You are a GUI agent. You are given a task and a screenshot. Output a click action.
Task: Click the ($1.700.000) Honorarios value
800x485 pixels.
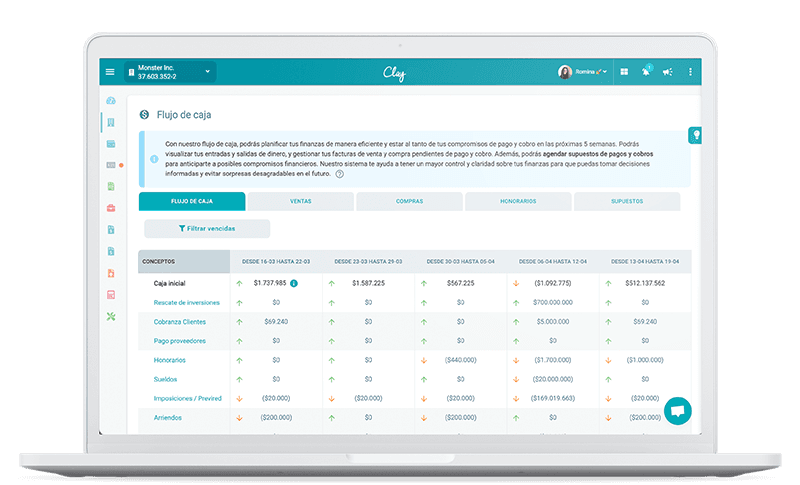pos(553,360)
